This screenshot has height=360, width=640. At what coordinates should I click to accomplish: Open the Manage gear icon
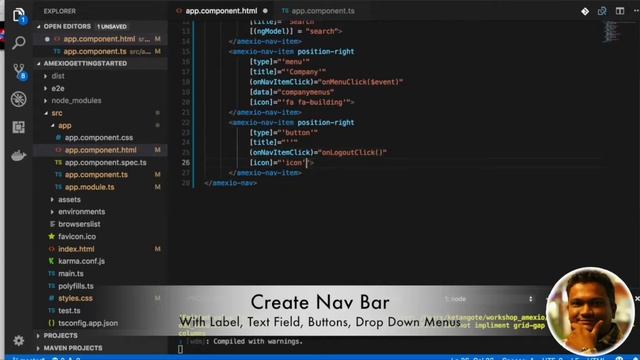[x=18, y=340]
